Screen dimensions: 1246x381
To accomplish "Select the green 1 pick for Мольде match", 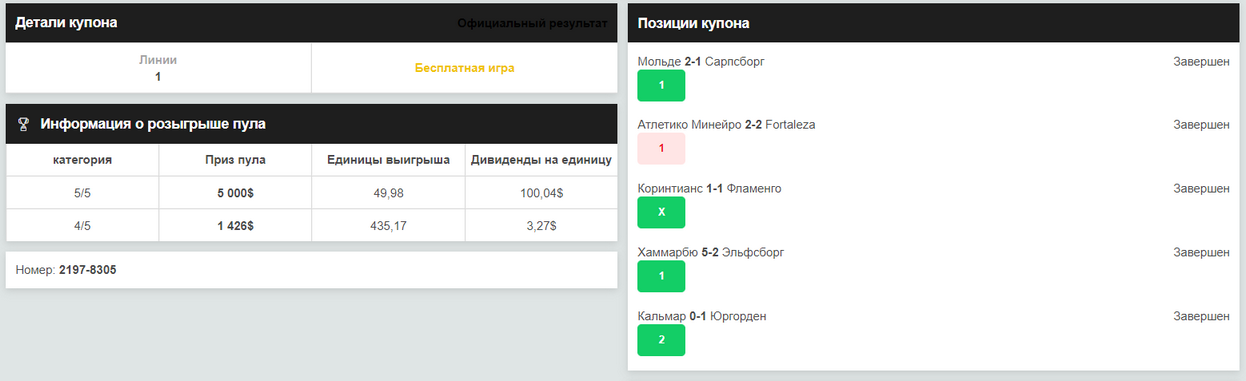I will pyautogui.click(x=661, y=85).
